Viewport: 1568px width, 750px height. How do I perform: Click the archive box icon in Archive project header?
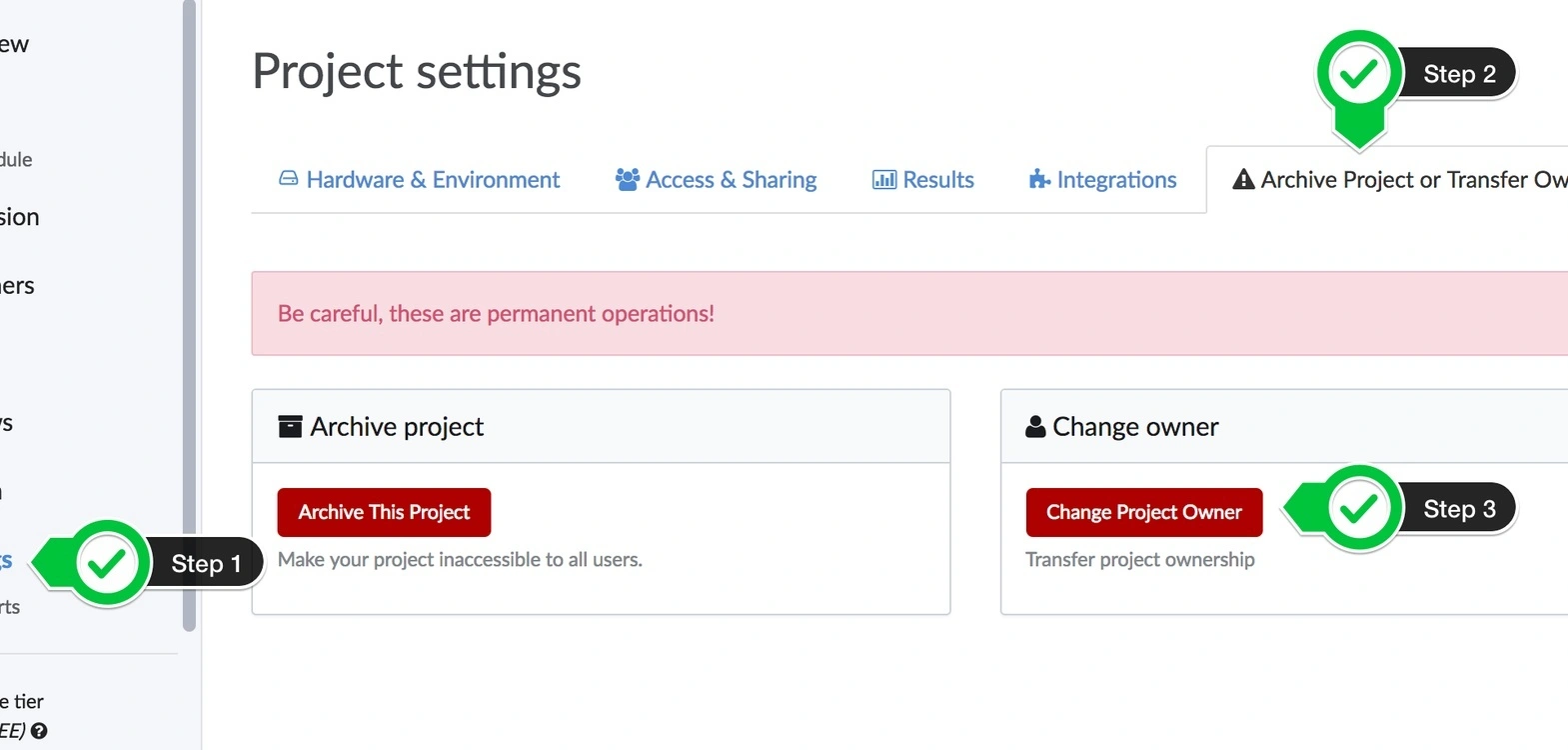coord(290,427)
